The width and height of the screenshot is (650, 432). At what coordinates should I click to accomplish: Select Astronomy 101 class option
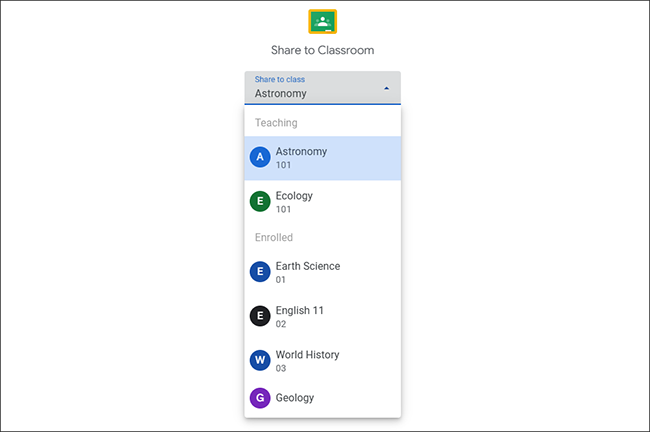(x=323, y=158)
